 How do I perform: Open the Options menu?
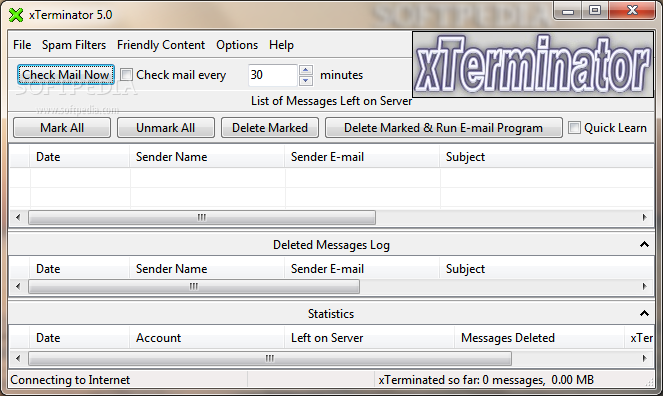click(237, 45)
